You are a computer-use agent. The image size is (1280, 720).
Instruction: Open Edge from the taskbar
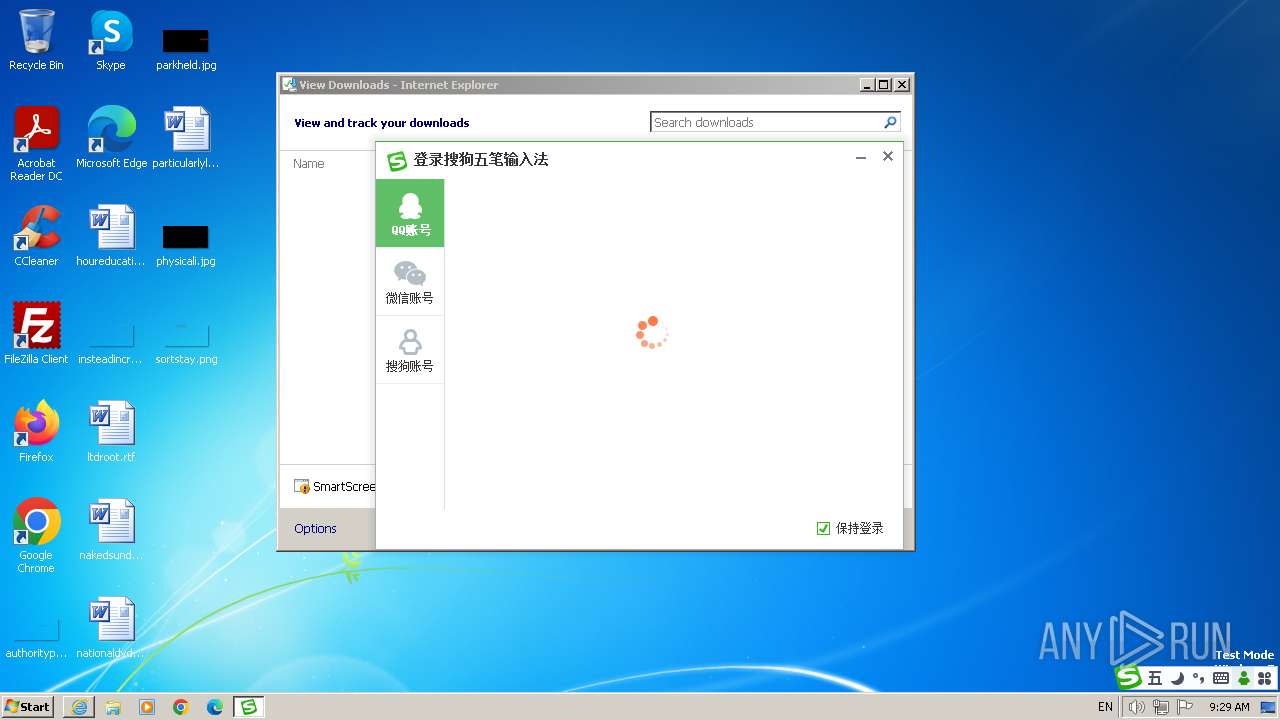click(215, 707)
